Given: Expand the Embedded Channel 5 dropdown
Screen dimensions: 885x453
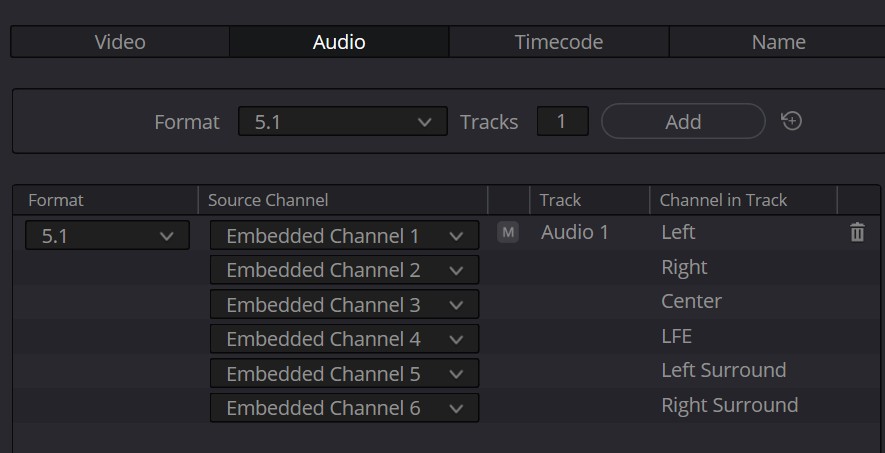Looking at the screenshot, I should [344, 373].
